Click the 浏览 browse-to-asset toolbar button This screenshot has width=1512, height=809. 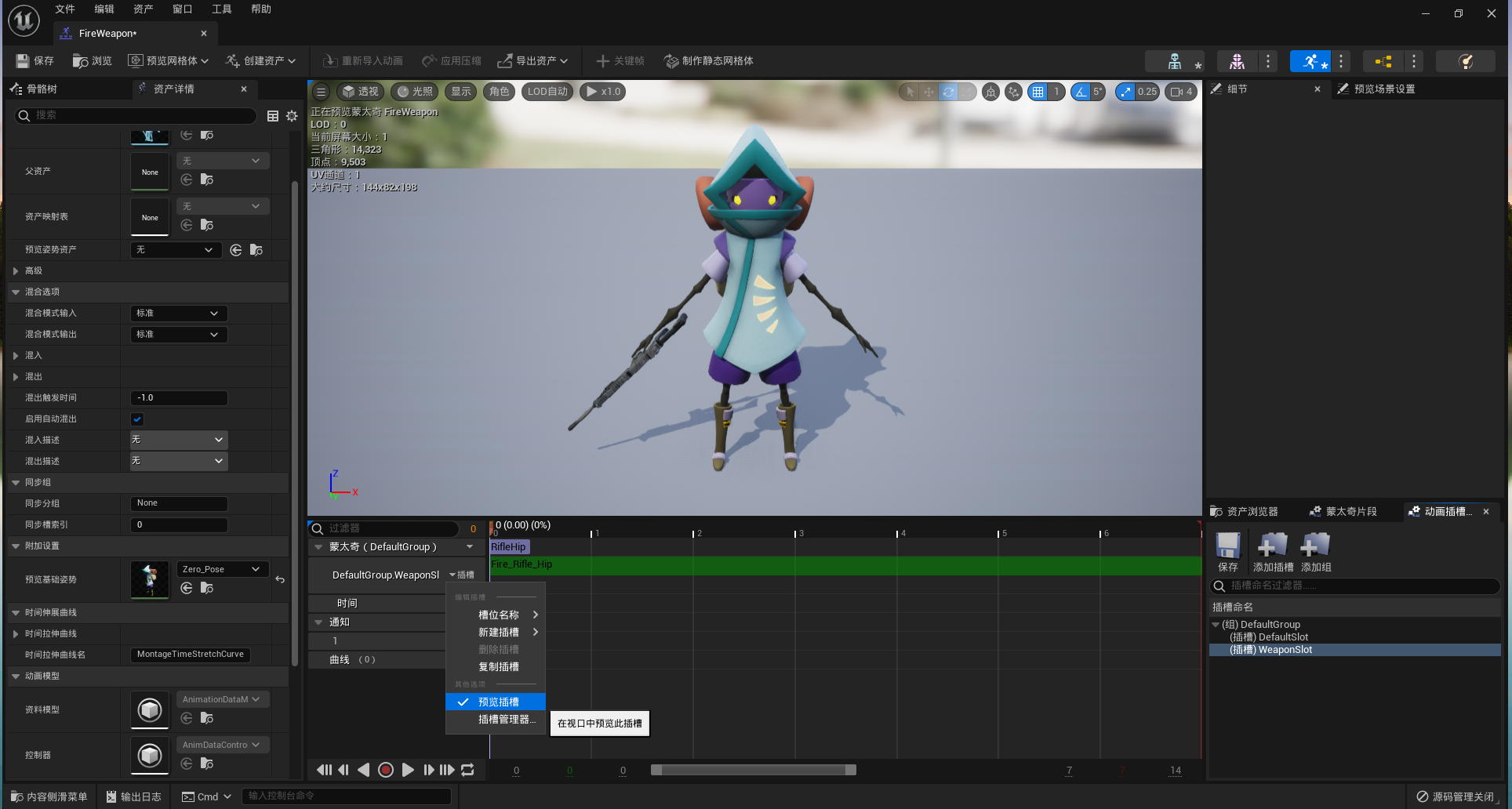pos(92,60)
